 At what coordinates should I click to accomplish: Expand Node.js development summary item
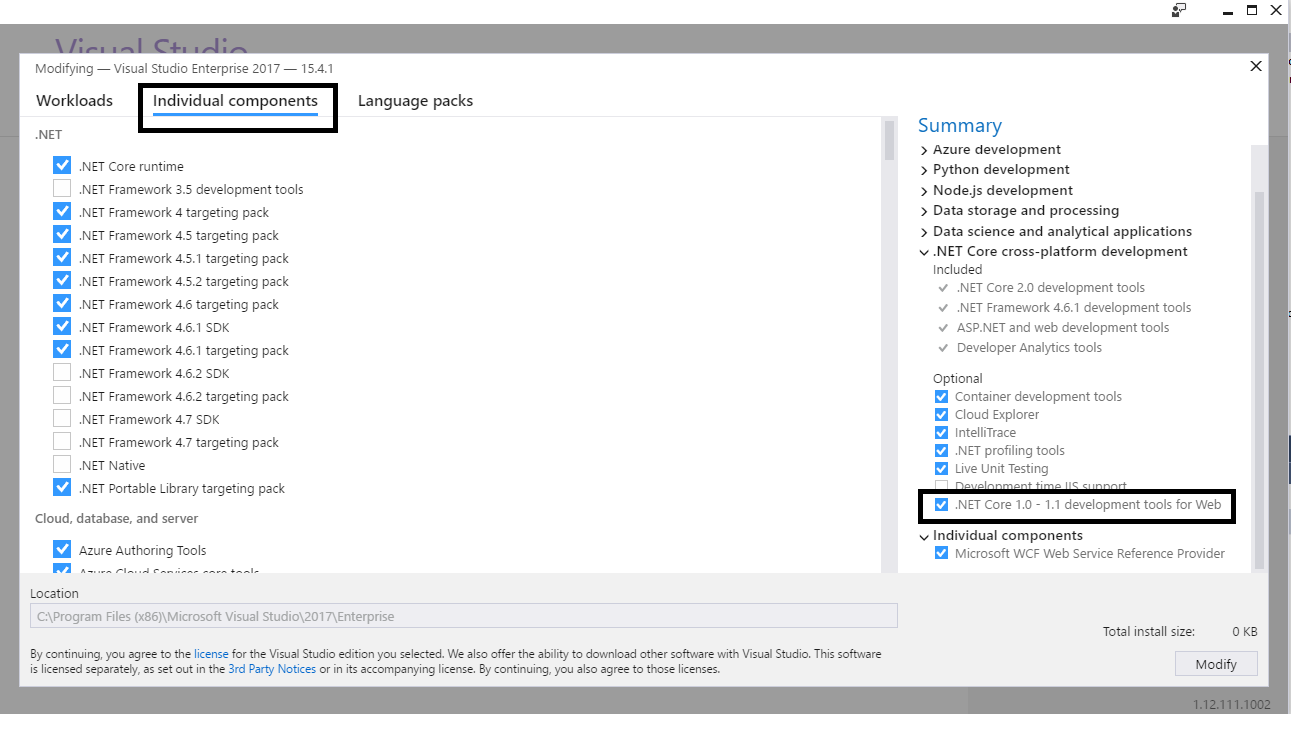click(x=924, y=191)
